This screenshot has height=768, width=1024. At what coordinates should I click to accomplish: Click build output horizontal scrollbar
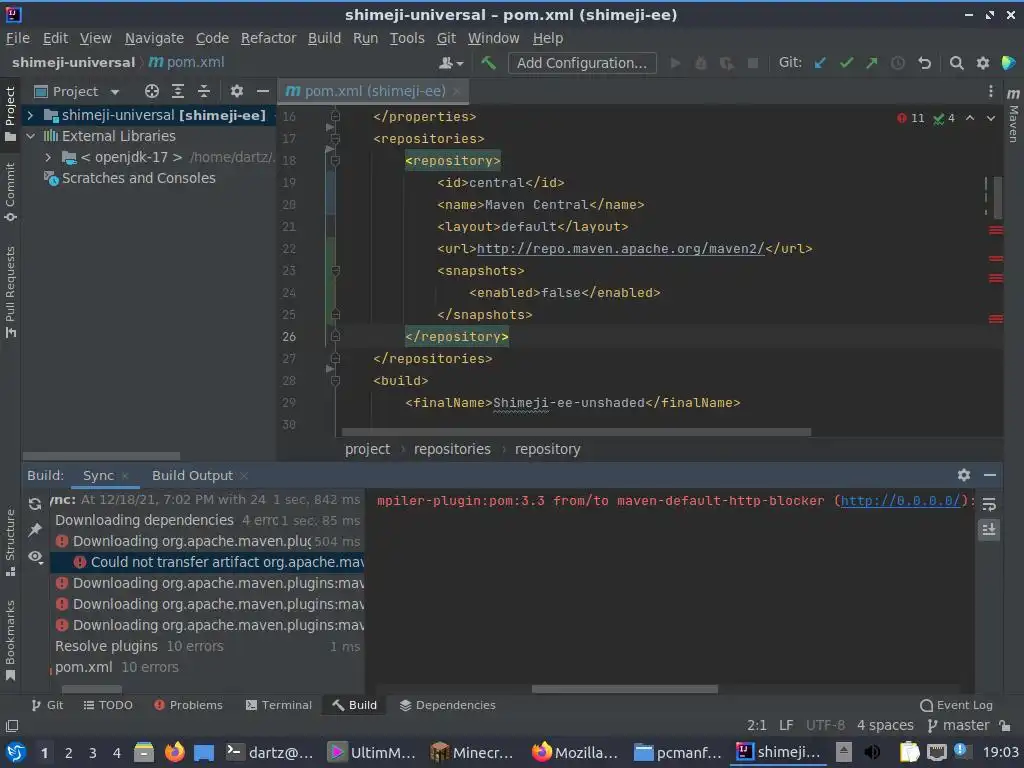624,689
